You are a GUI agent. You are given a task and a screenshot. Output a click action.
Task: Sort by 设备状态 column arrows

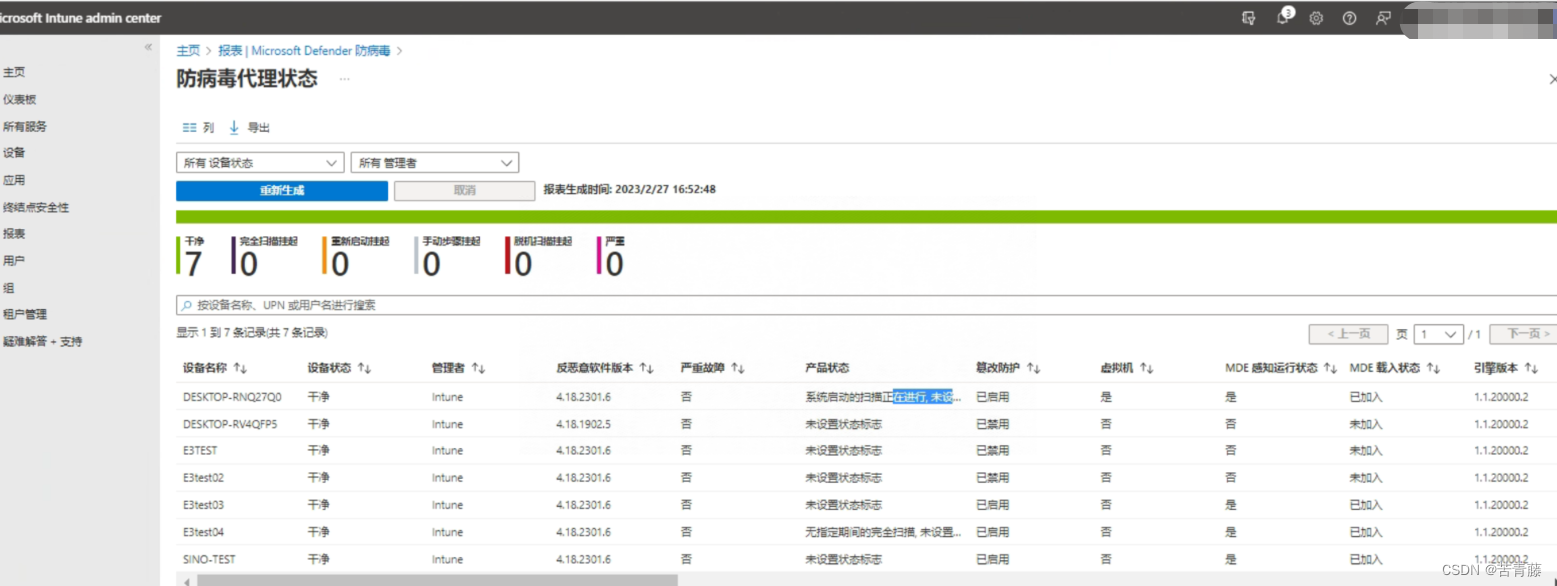coord(364,369)
